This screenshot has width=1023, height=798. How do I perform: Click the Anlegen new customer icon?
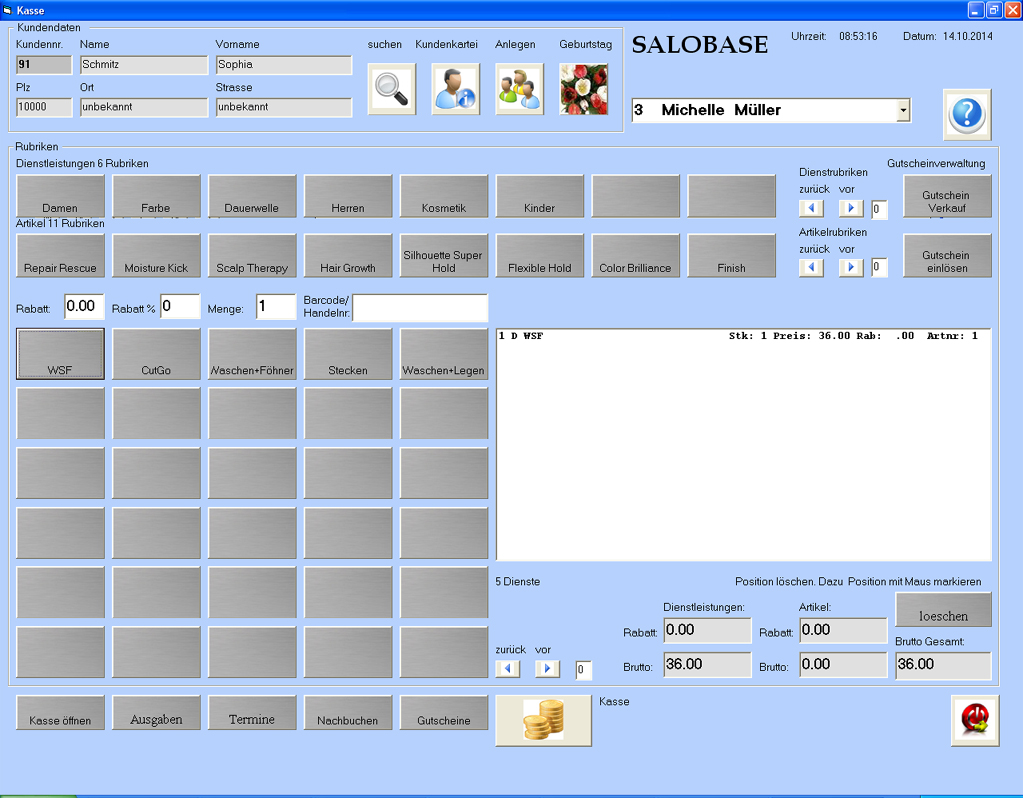click(x=520, y=89)
